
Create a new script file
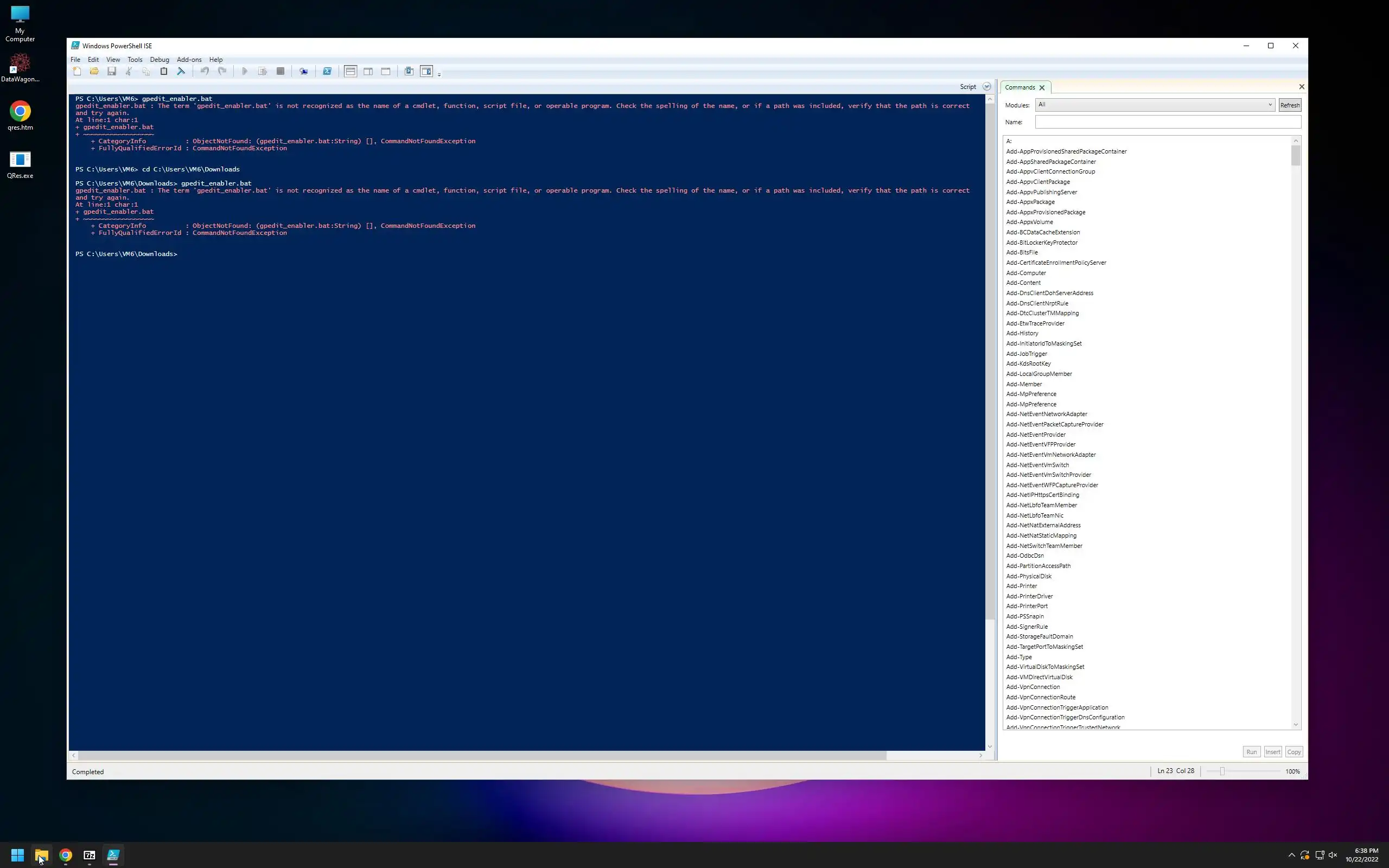point(77,71)
